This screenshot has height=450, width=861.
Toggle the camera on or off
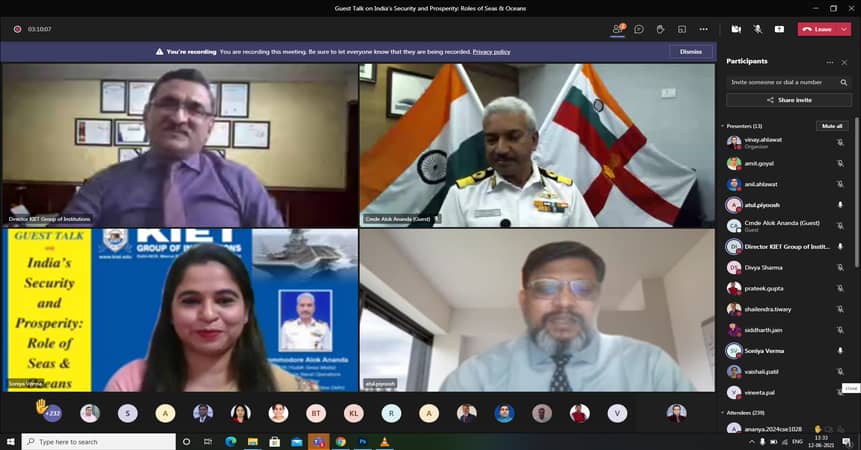click(736, 29)
